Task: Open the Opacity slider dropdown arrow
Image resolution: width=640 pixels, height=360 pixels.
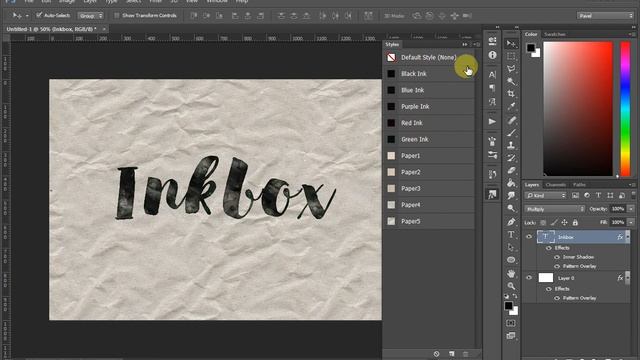Action: (631, 209)
